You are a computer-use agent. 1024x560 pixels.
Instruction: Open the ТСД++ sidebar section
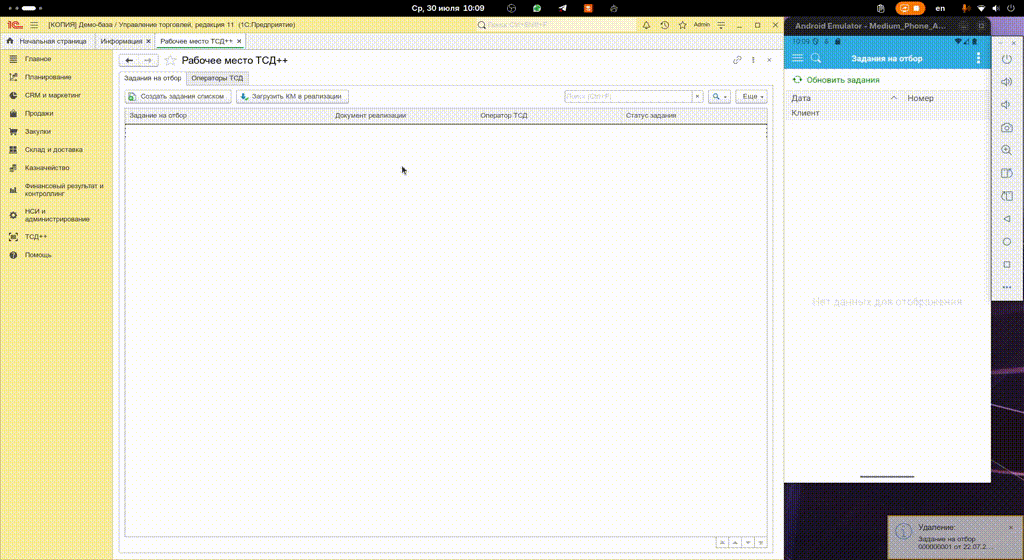point(36,237)
